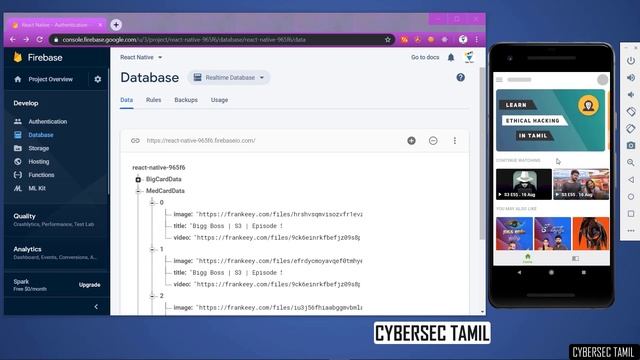Expand the Analytics section
The image size is (640, 360).
tap(55, 253)
